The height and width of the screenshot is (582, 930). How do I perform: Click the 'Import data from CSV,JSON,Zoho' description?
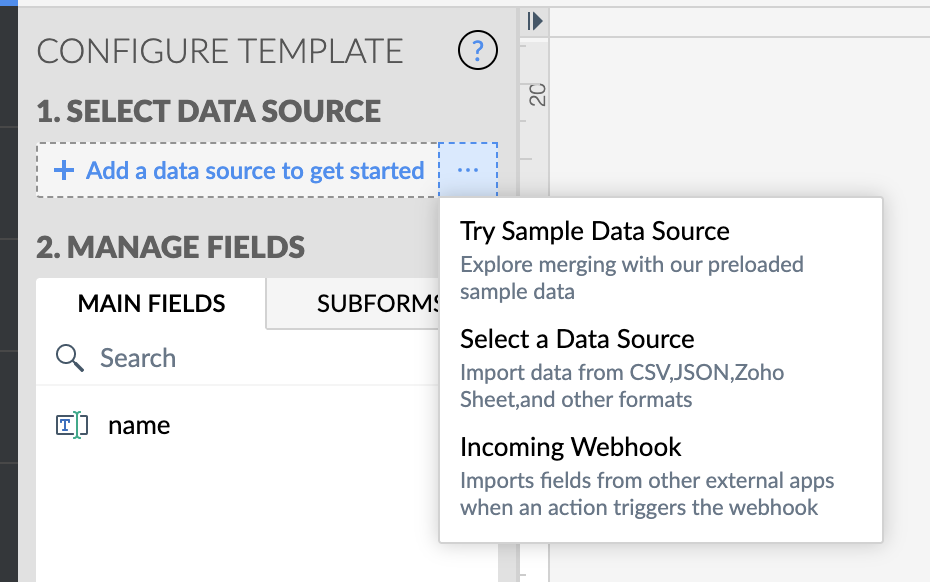[x=622, y=373]
